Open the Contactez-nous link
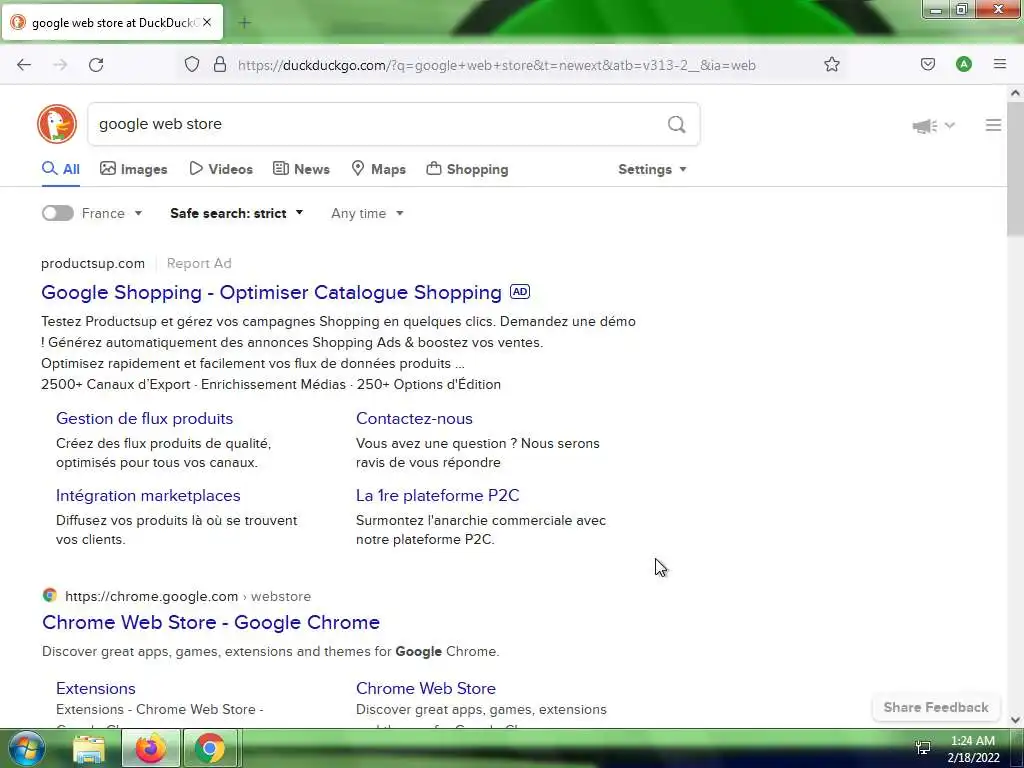Viewport: 1024px width, 768px height. click(x=414, y=418)
